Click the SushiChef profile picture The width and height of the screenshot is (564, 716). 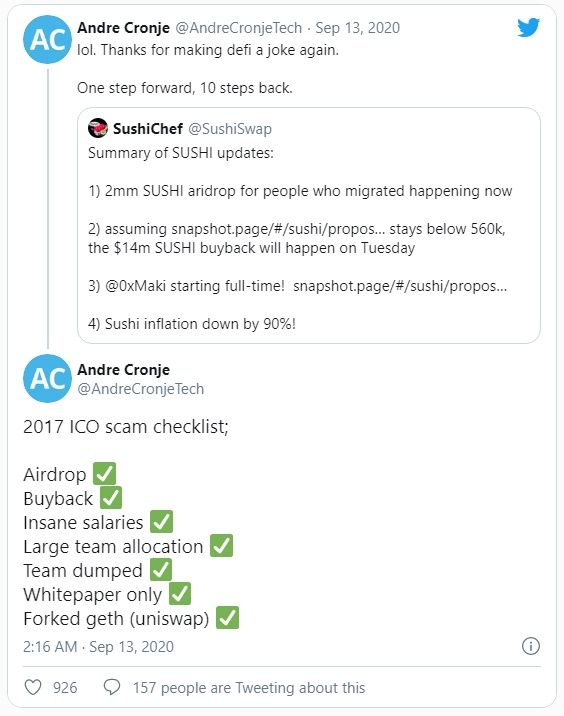point(98,128)
